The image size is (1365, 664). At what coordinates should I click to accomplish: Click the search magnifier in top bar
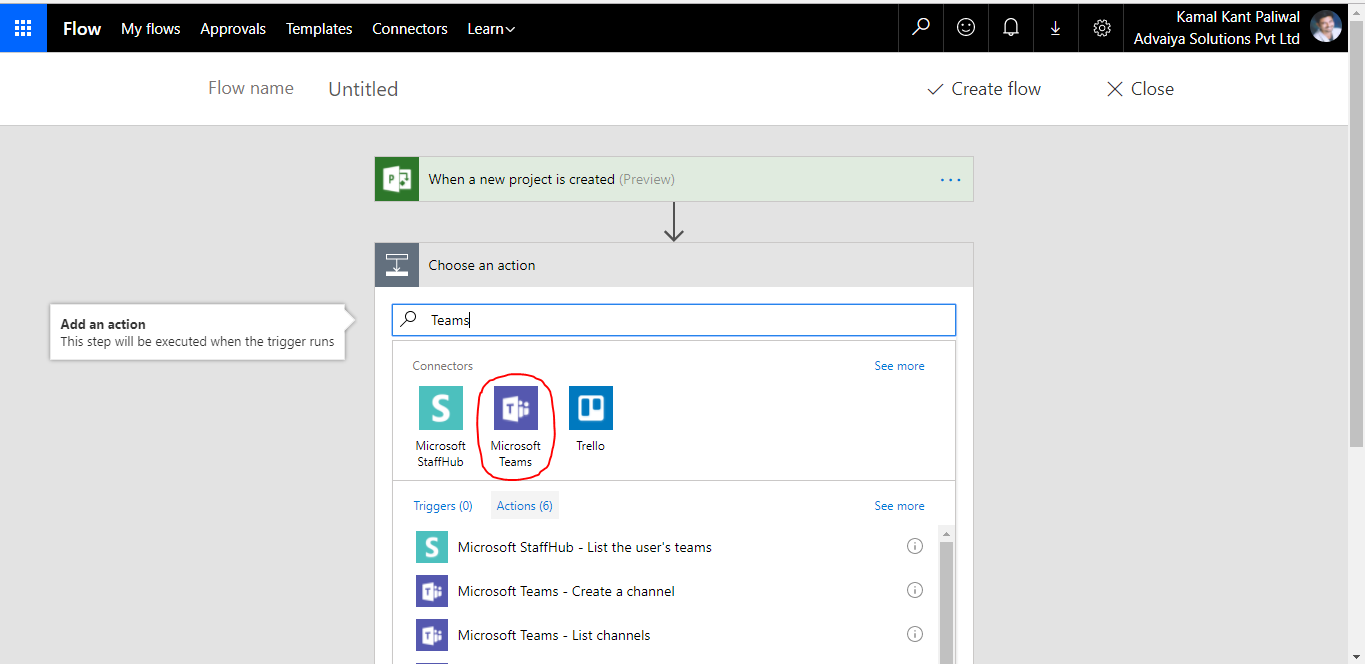point(921,28)
